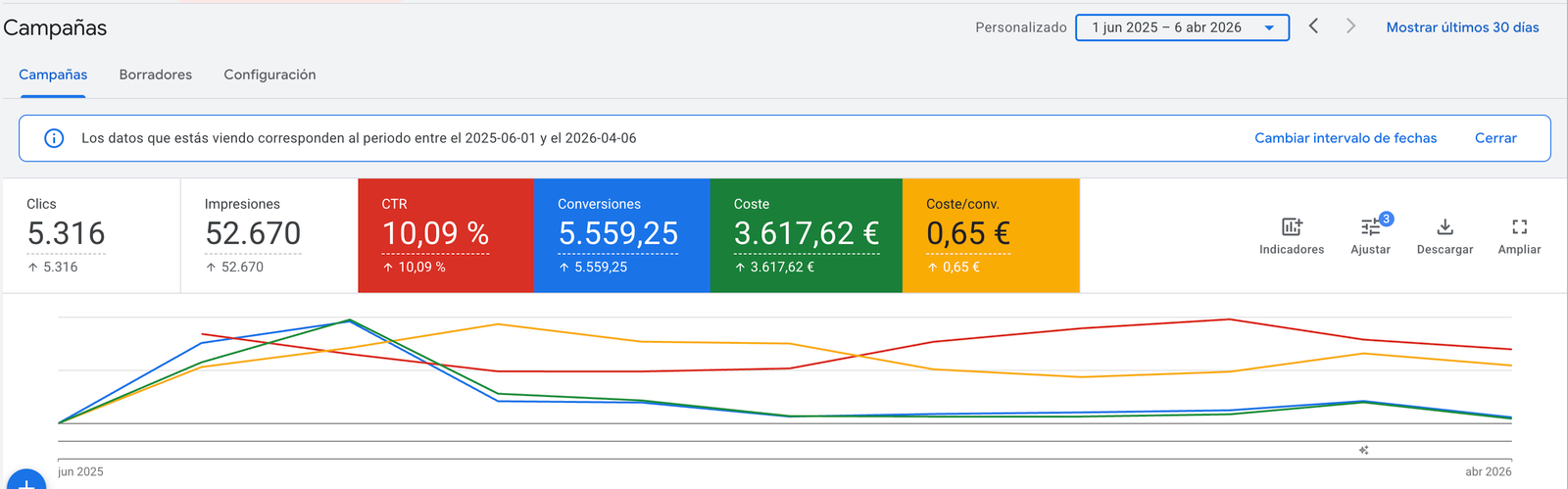This screenshot has width=1568, height=489.
Task: Open the date range dropdown 1 jun 2025 – 6 abr 2026
Action: (x=1182, y=27)
